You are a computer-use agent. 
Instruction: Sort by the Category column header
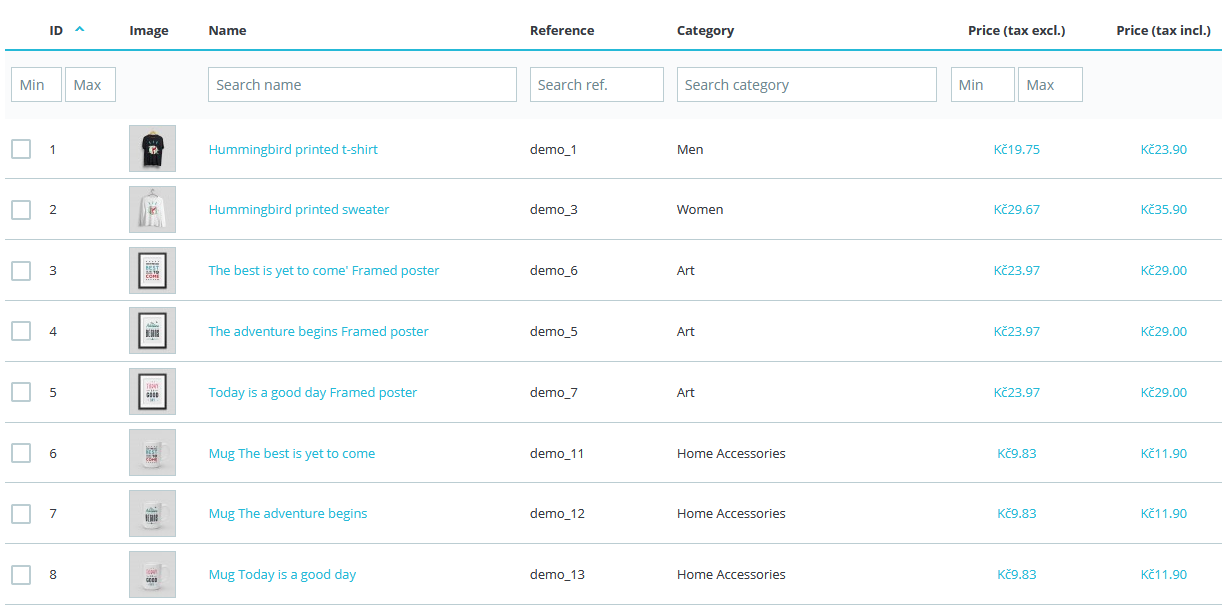[705, 30]
